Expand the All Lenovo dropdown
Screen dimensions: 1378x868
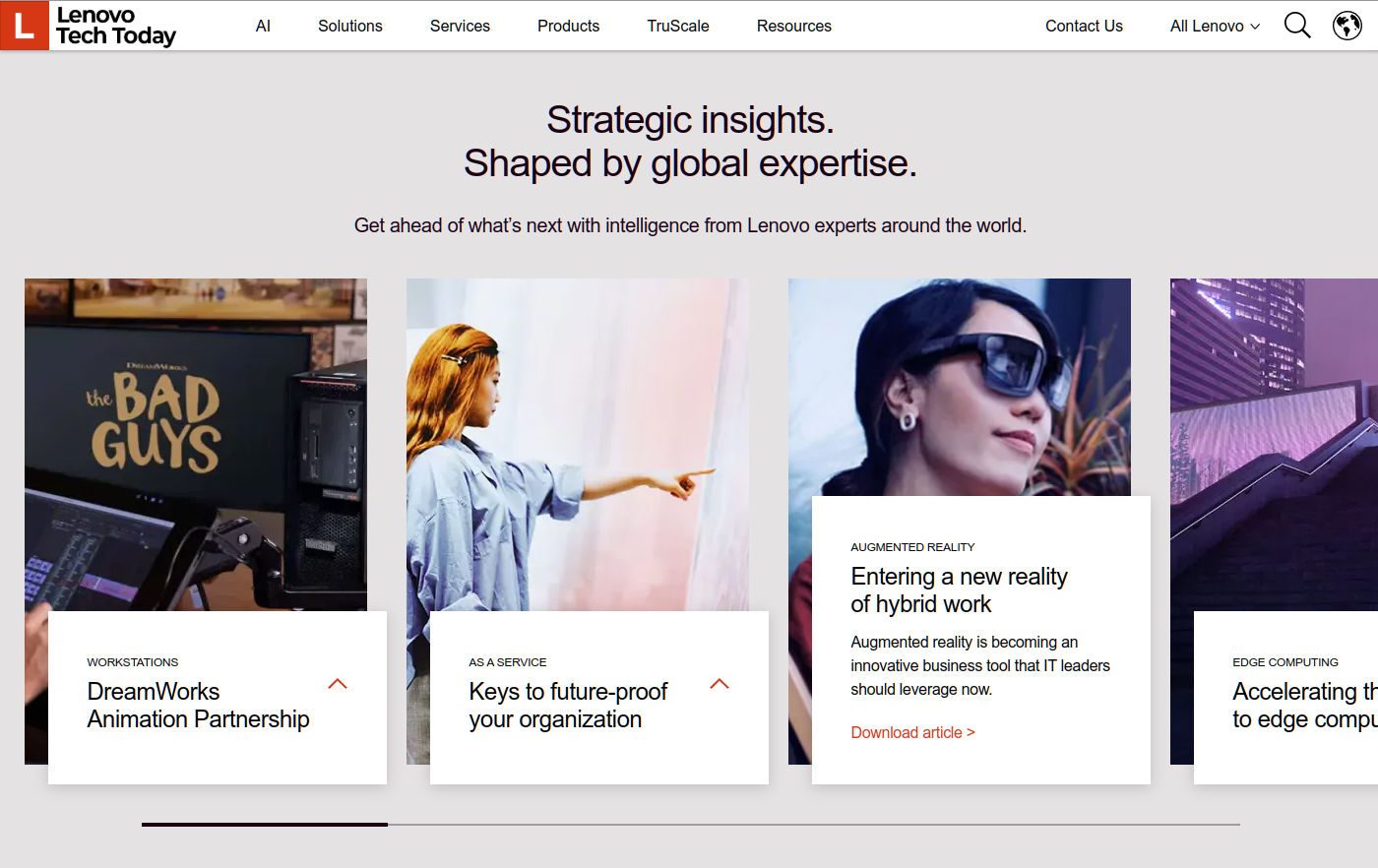click(x=1214, y=27)
